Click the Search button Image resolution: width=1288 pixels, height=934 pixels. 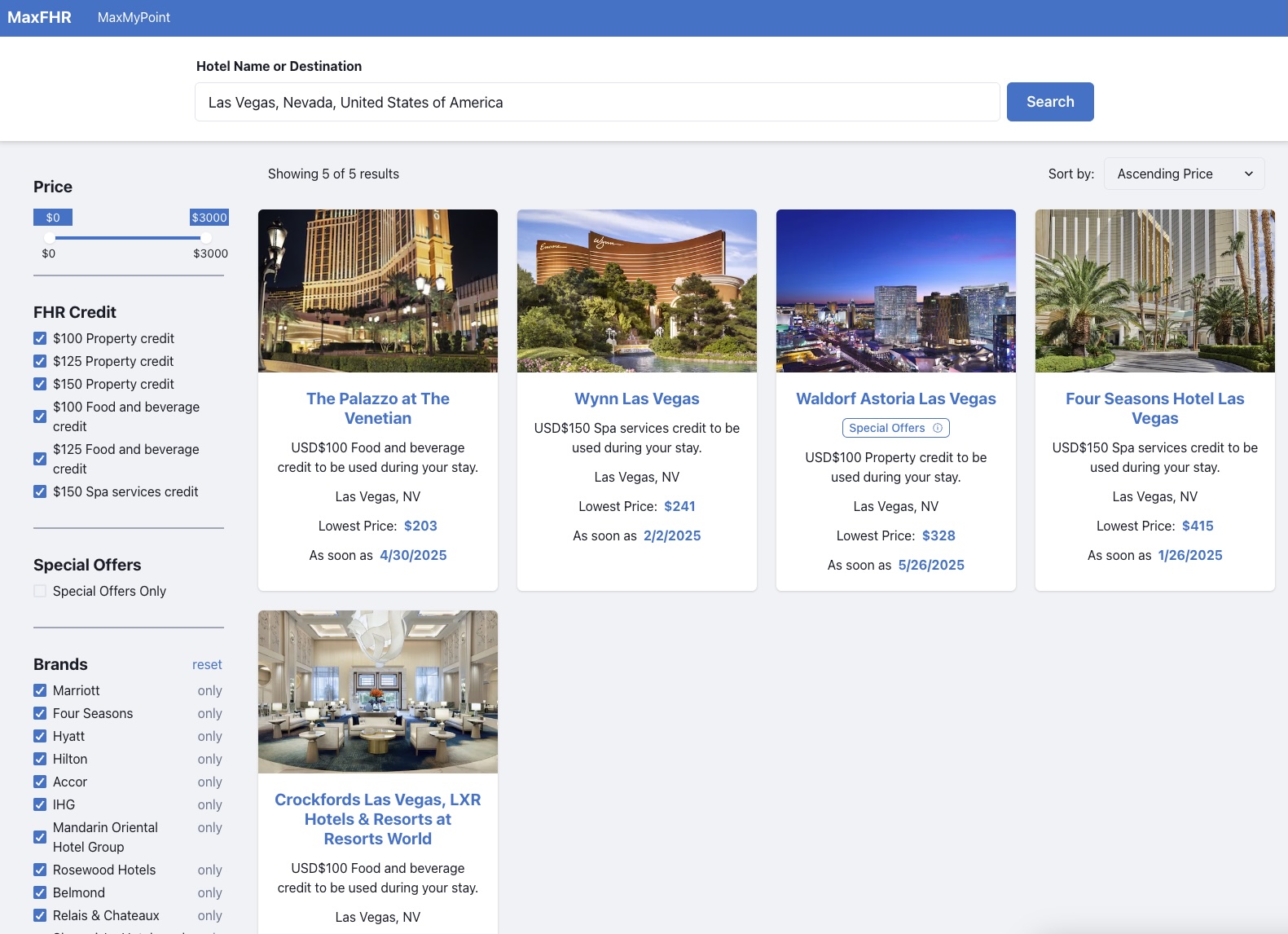point(1050,102)
